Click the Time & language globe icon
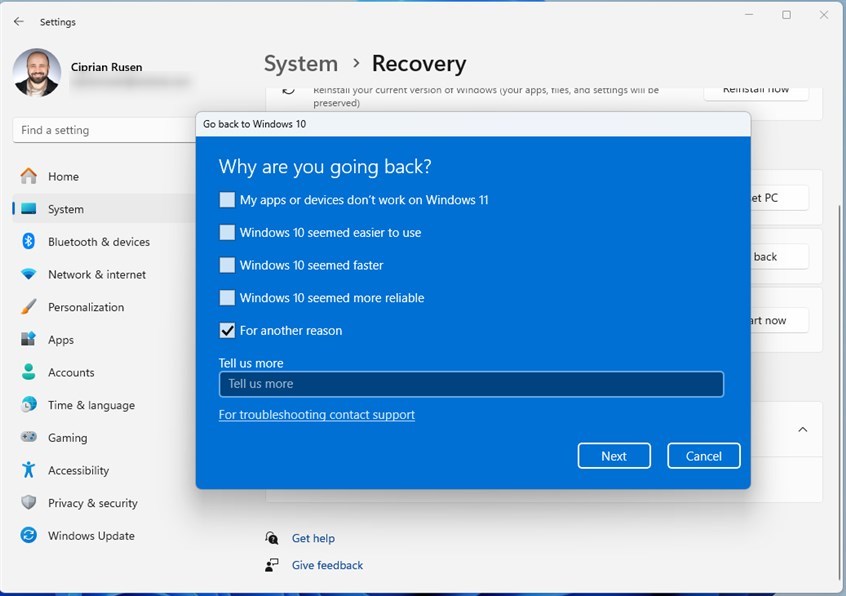 (x=29, y=405)
